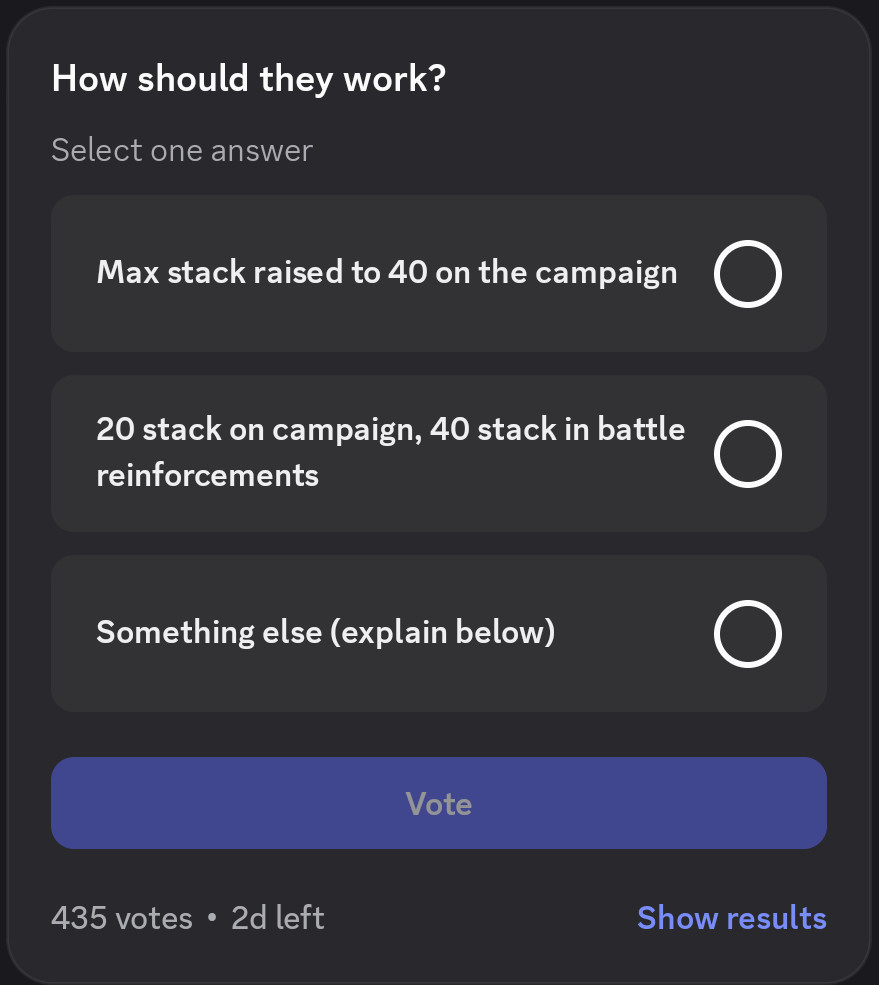Image resolution: width=879 pixels, height=985 pixels.
Task: Click the 'Select one answer' hint text
Action: point(182,150)
